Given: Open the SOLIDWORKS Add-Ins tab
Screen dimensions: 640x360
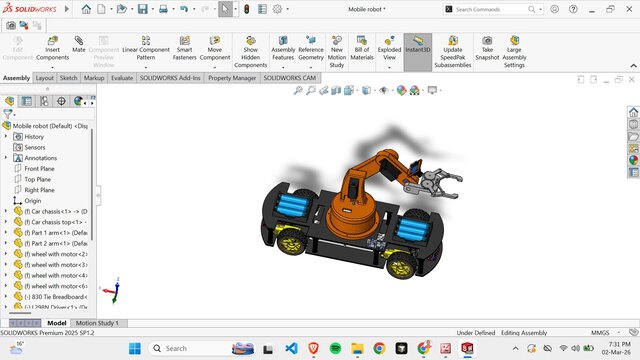Looking at the screenshot, I should 170,78.
